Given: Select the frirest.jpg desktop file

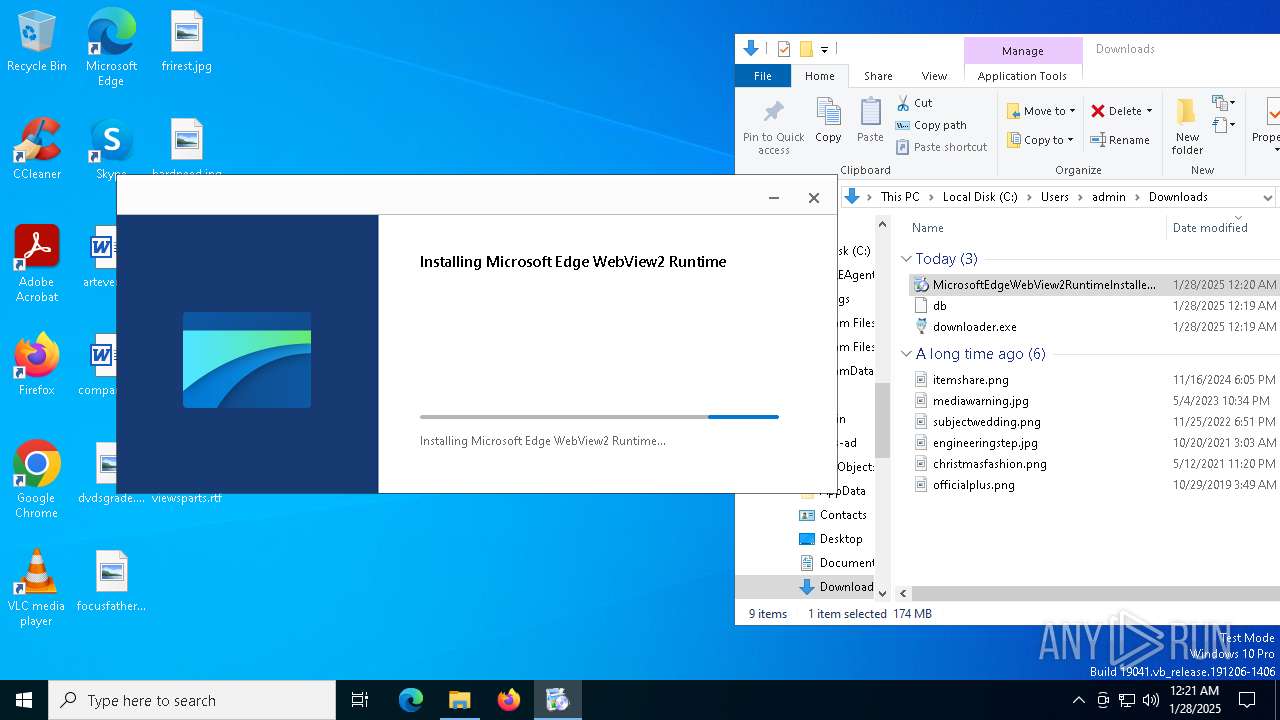Looking at the screenshot, I should pyautogui.click(x=187, y=42).
